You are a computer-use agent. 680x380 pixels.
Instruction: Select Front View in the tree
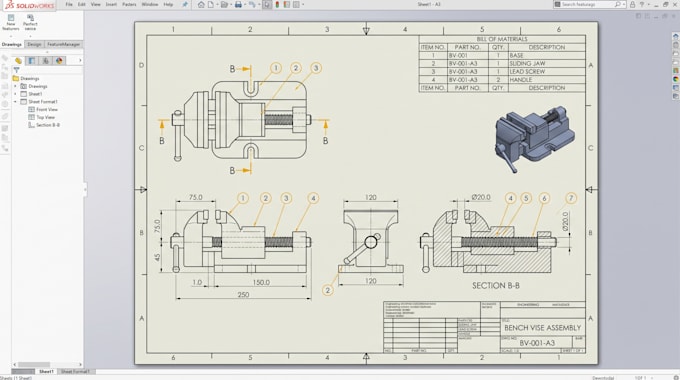coord(43,109)
